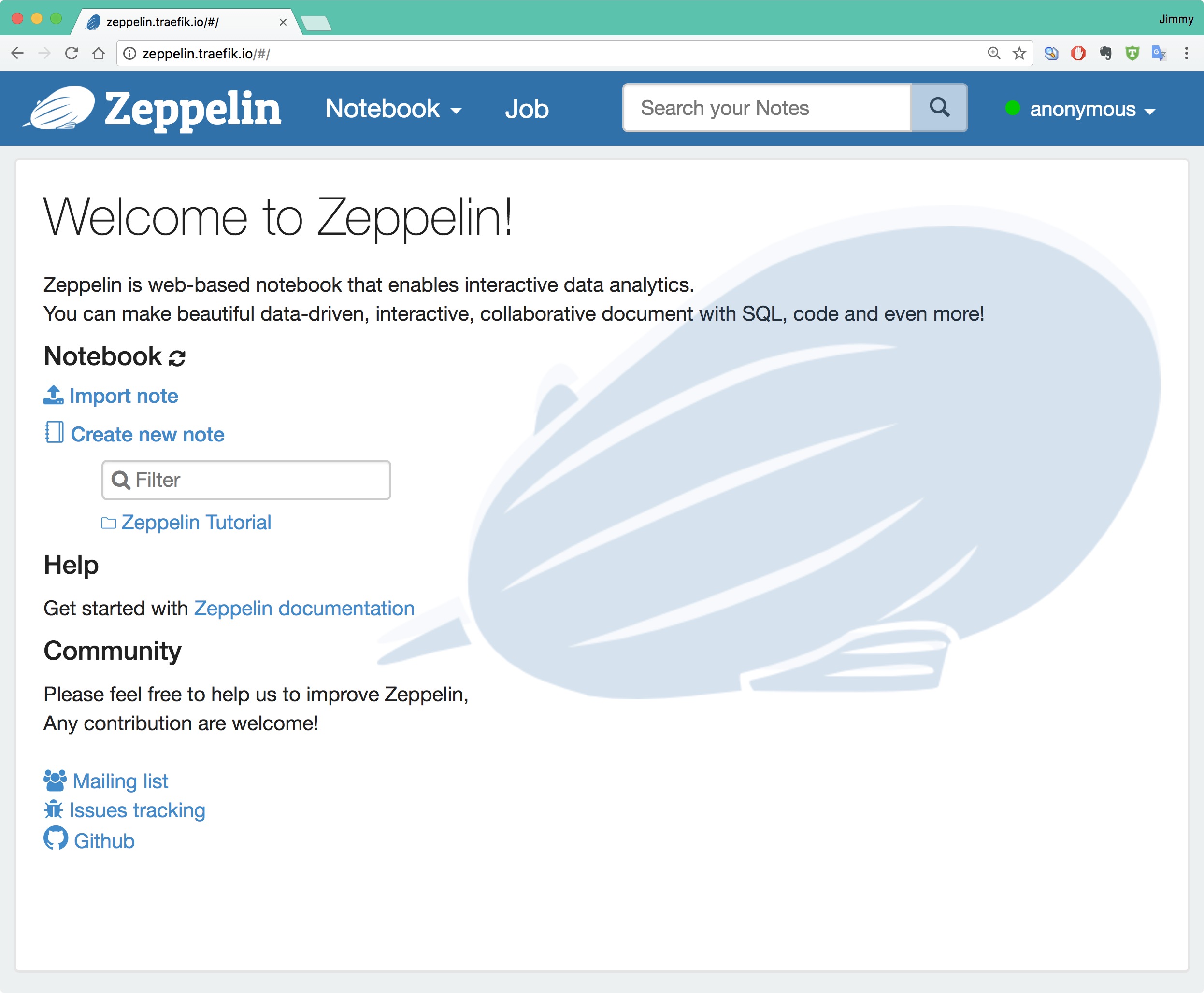Open the Job menu item
Image resolution: width=1204 pixels, height=993 pixels.
click(x=528, y=109)
